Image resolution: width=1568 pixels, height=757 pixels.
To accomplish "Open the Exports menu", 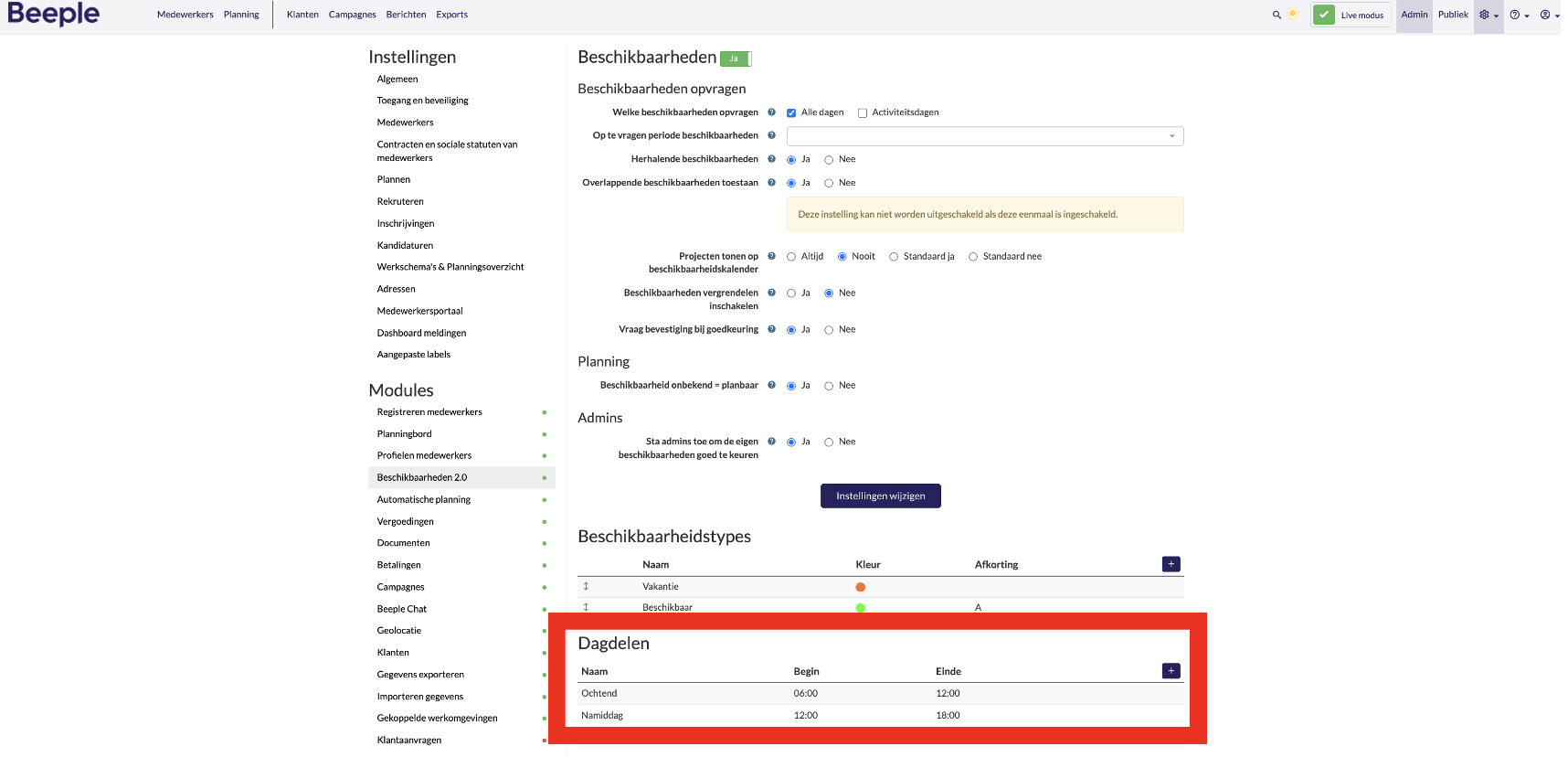I will pyautogui.click(x=451, y=15).
